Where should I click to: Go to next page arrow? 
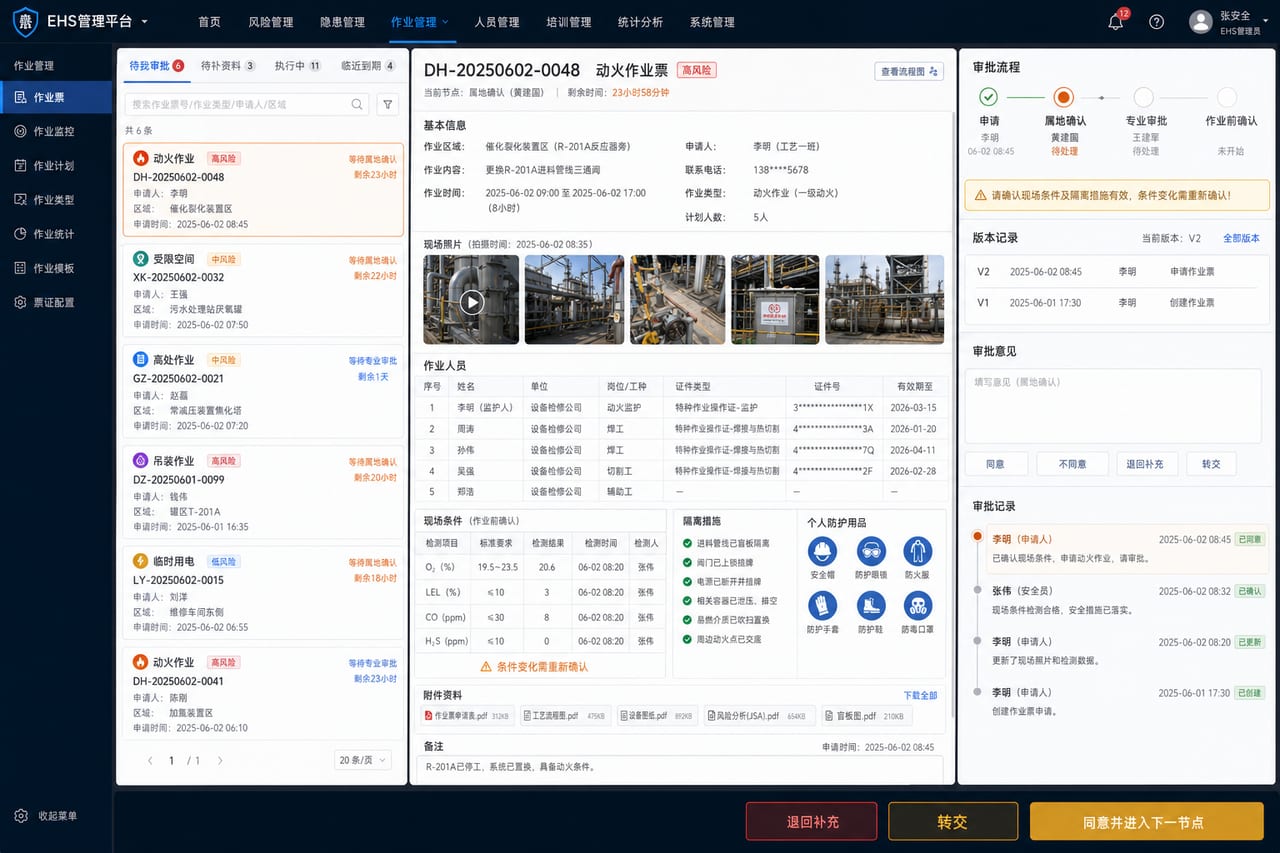(220, 761)
